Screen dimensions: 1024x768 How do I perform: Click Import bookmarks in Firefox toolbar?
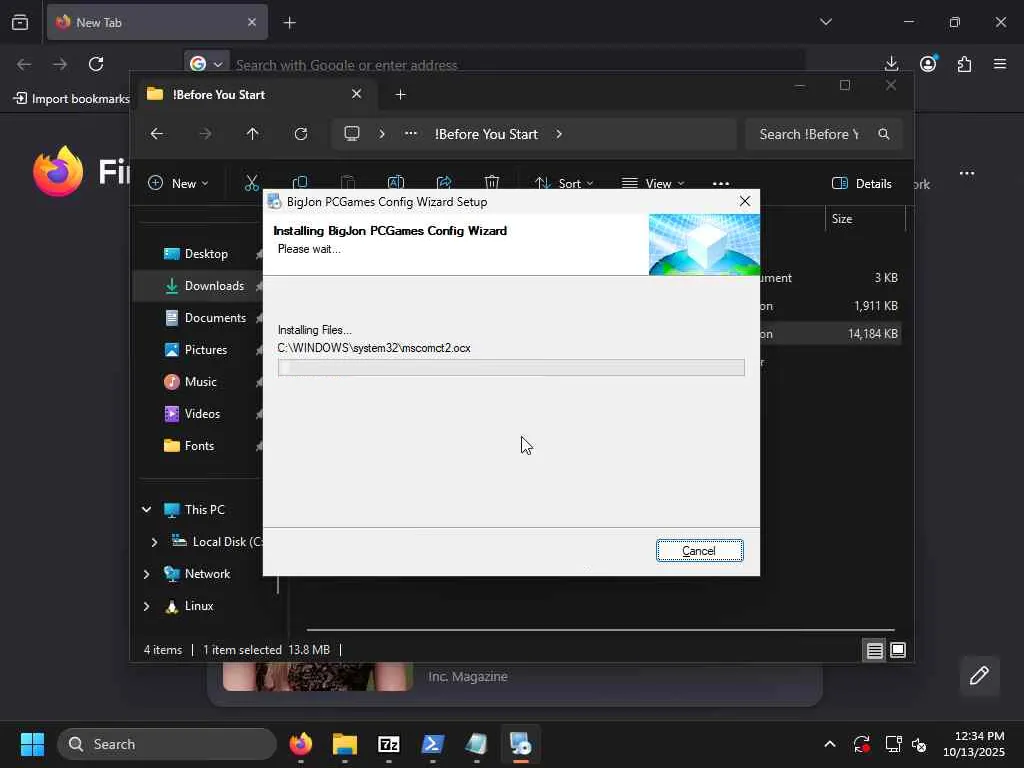point(72,99)
